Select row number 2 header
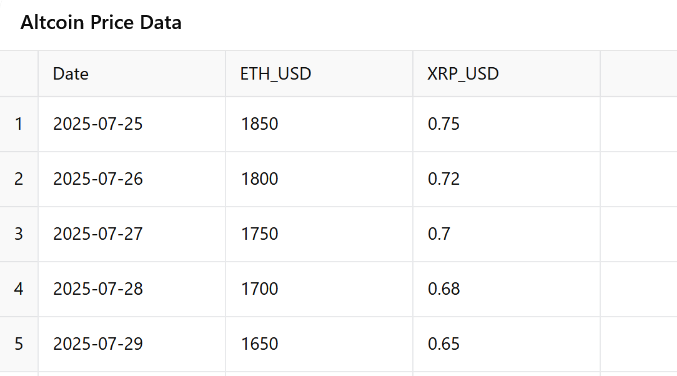Image resolution: width=677 pixels, height=376 pixels. pyautogui.click(x=19, y=179)
